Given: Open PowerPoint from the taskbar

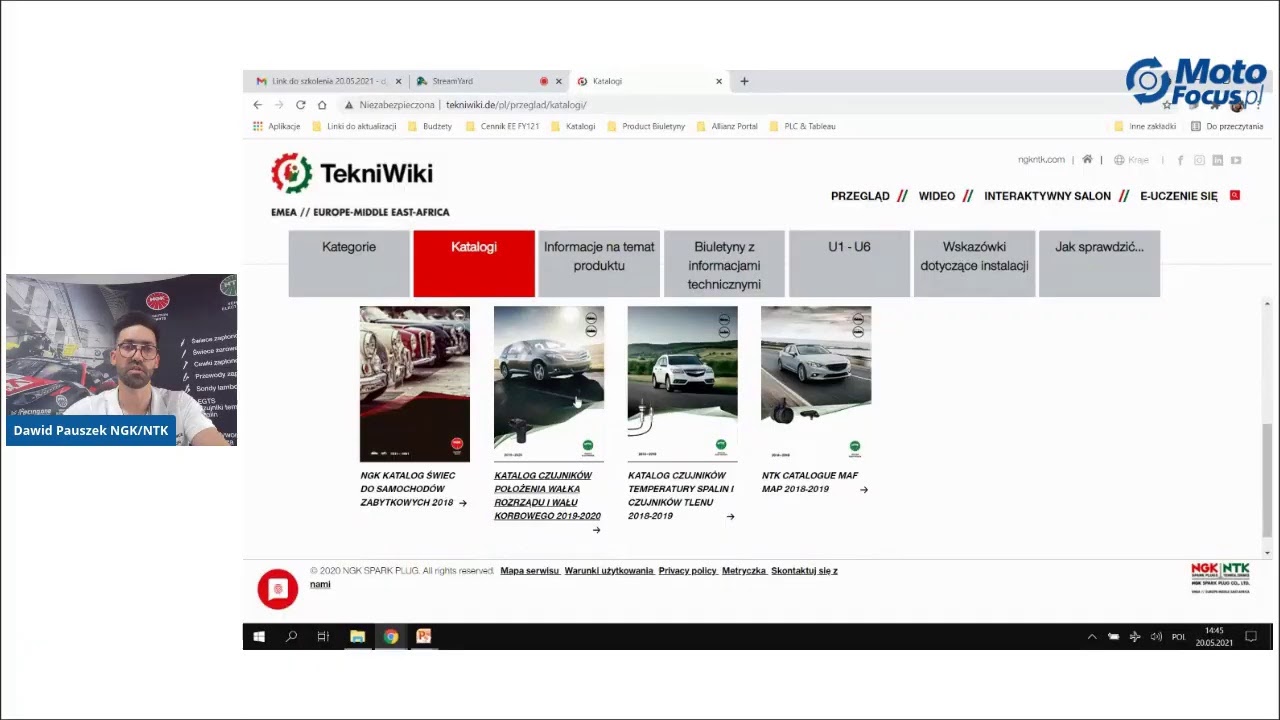Looking at the screenshot, I should [424, 636].
